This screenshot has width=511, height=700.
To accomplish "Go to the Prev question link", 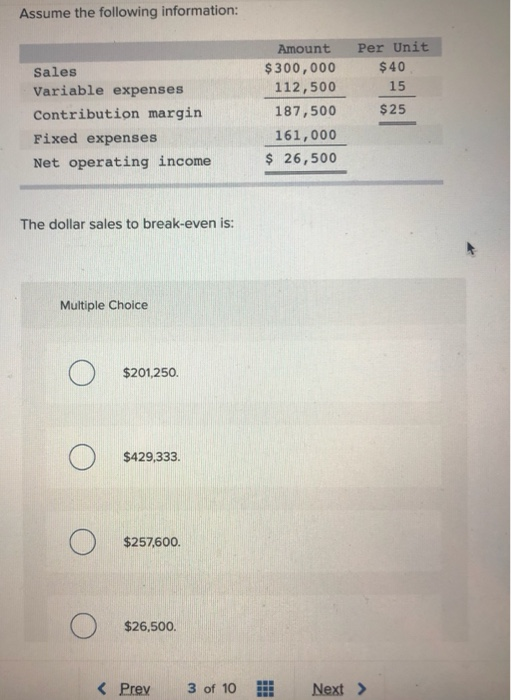I will pos(135,689).
